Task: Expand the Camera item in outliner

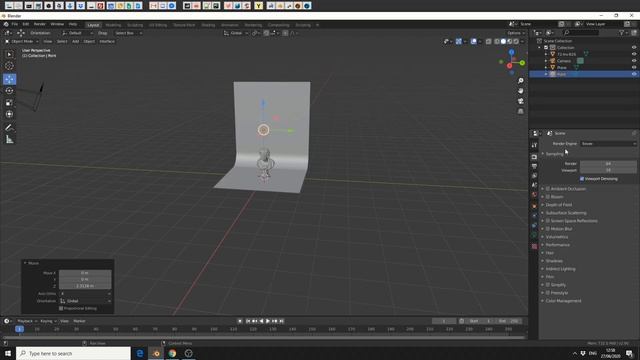Action: click(546, 61)
